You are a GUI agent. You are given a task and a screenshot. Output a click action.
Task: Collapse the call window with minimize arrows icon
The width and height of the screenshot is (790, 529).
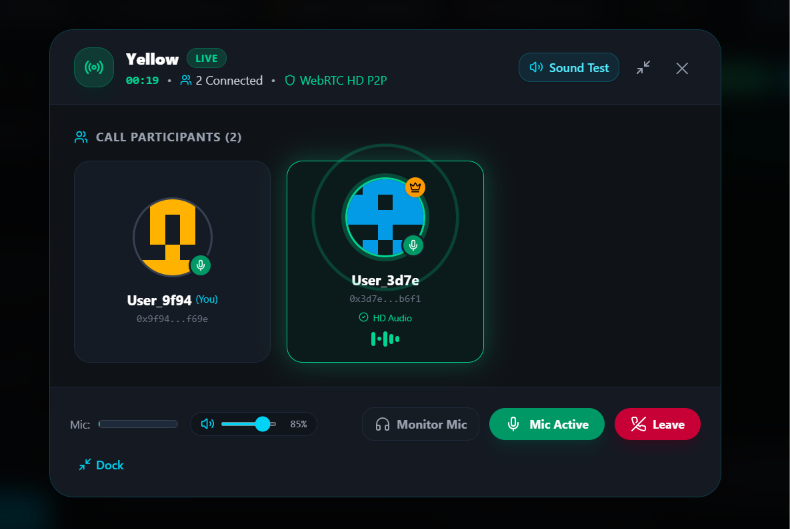[x=643, y=68]
